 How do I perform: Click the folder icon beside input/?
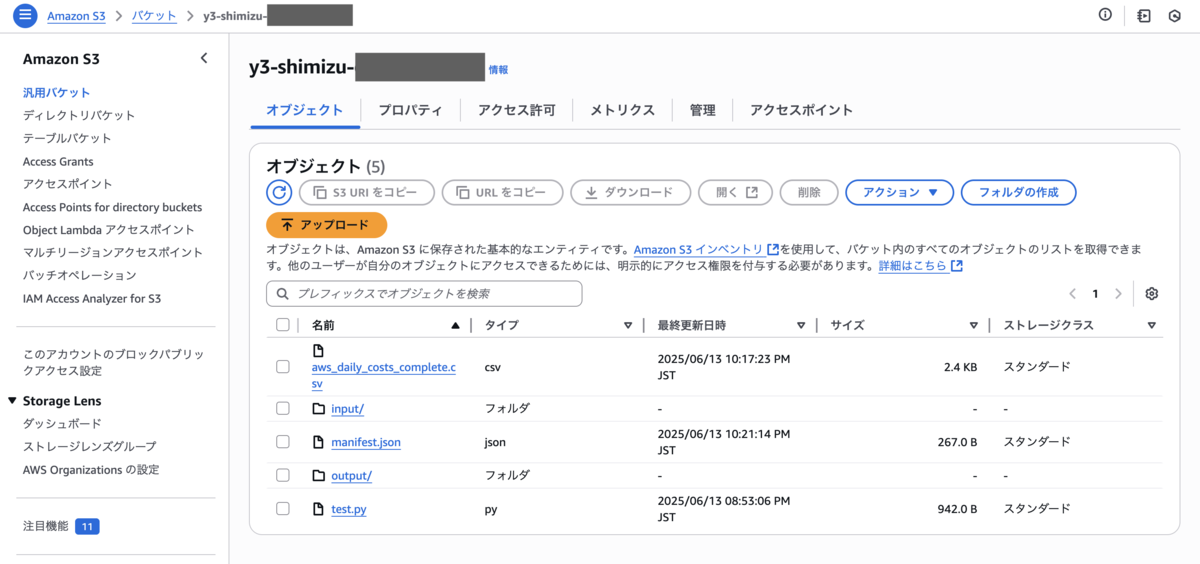319,409
